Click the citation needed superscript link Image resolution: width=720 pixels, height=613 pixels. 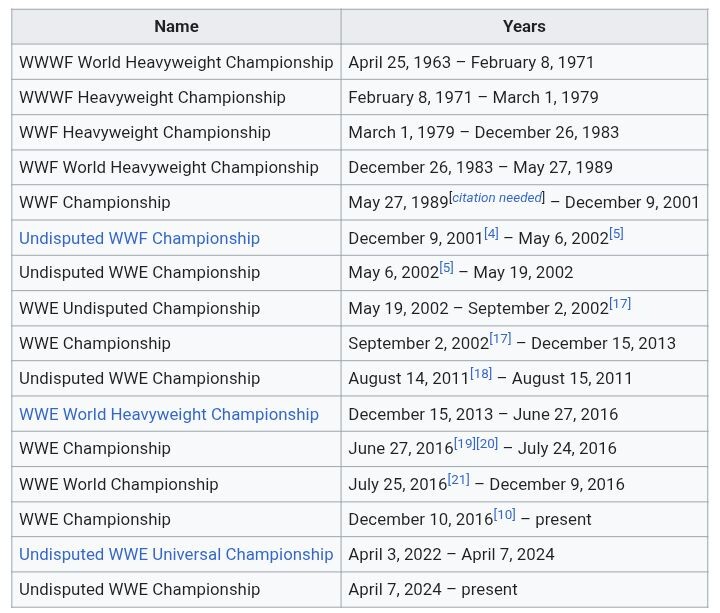point(497,197)
